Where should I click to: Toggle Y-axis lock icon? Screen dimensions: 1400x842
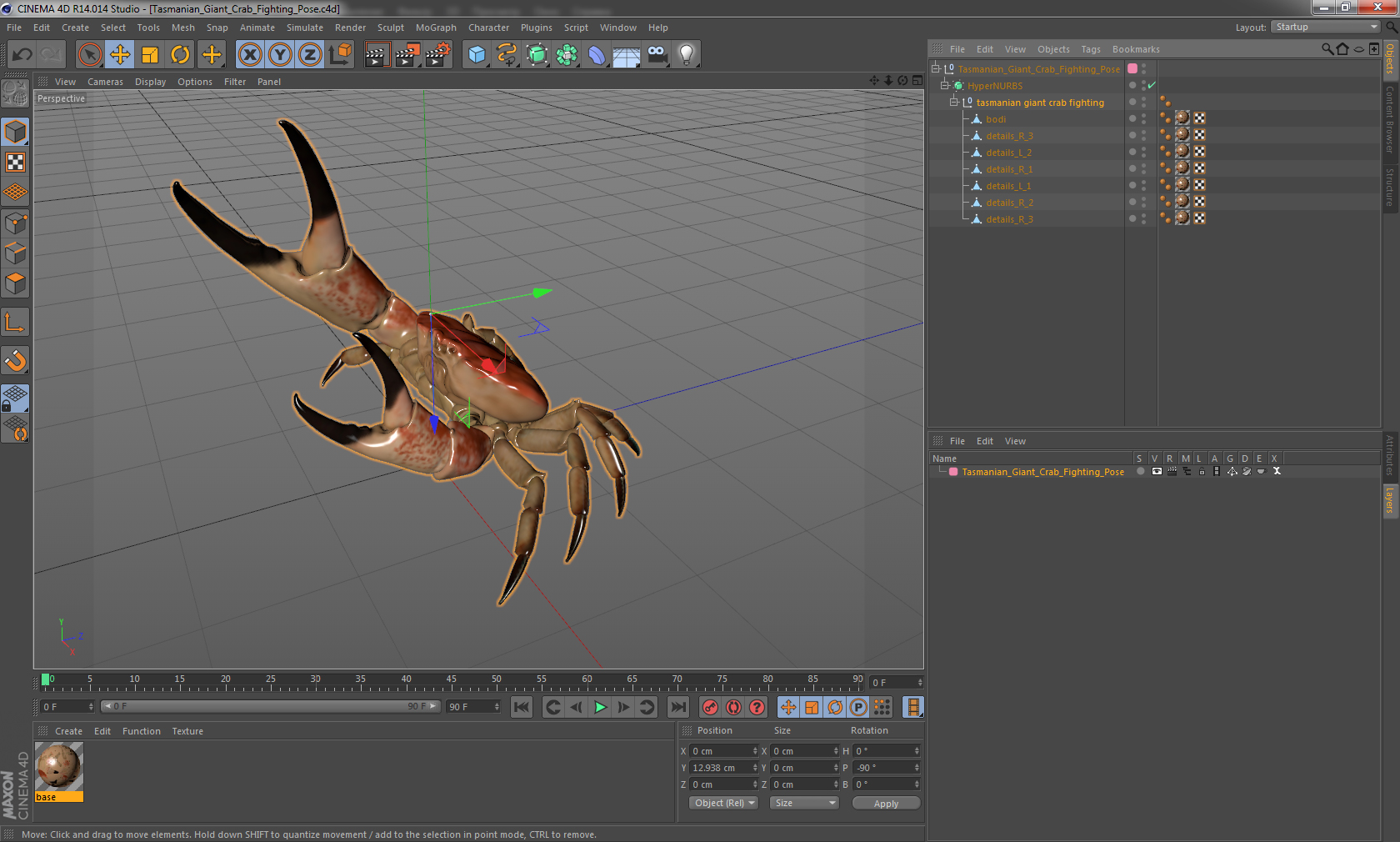click(280, 55)
